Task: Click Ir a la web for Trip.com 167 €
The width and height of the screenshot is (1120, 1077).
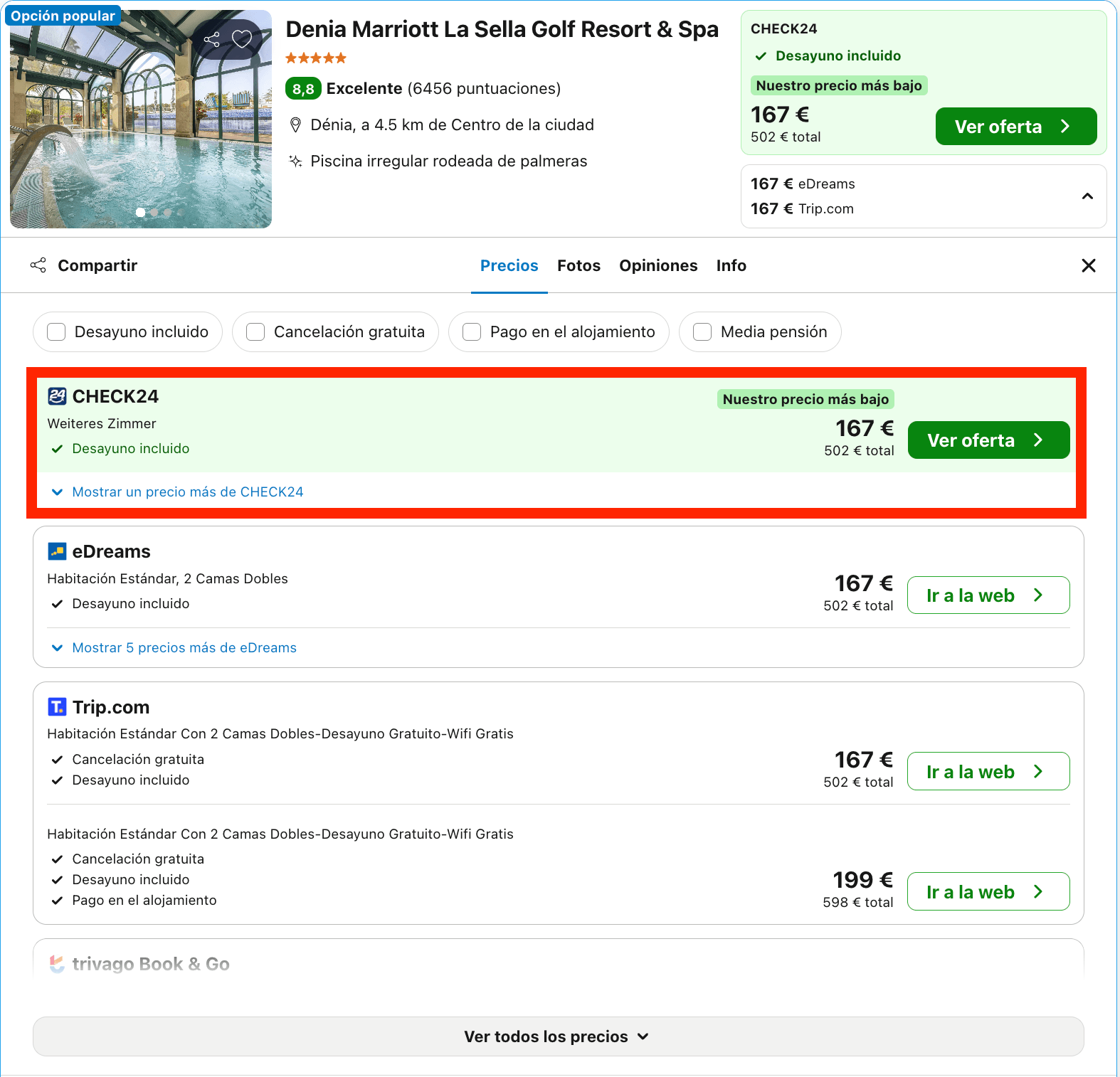Action: (x=988, y=771)
